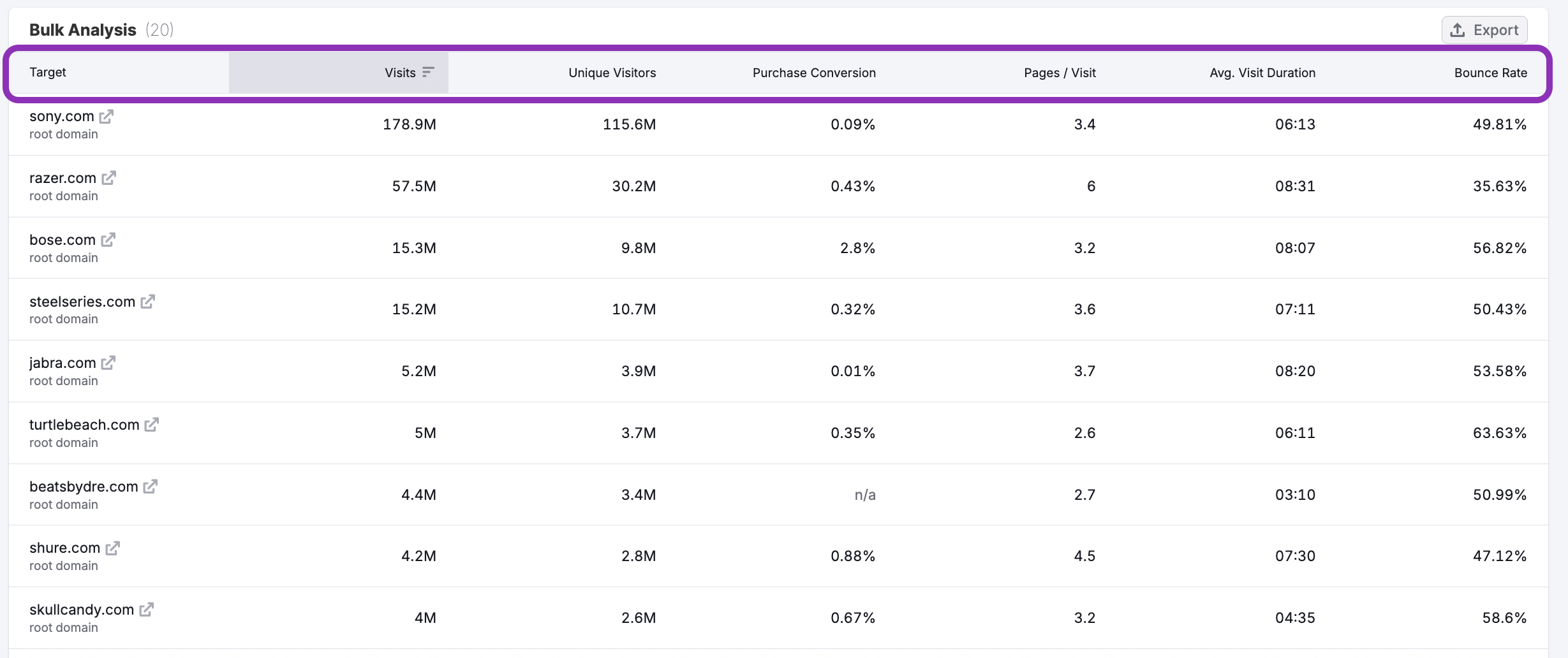Click the Target column header
Screen dimensions: 1568x658
point(48,72)
